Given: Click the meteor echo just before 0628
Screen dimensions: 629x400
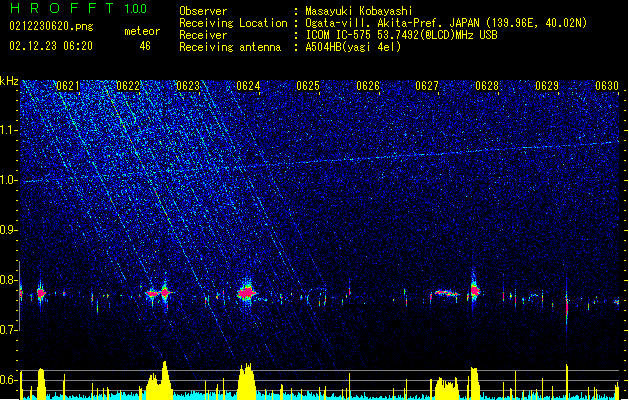Looking at the screenshot, I should coord(475,290).
